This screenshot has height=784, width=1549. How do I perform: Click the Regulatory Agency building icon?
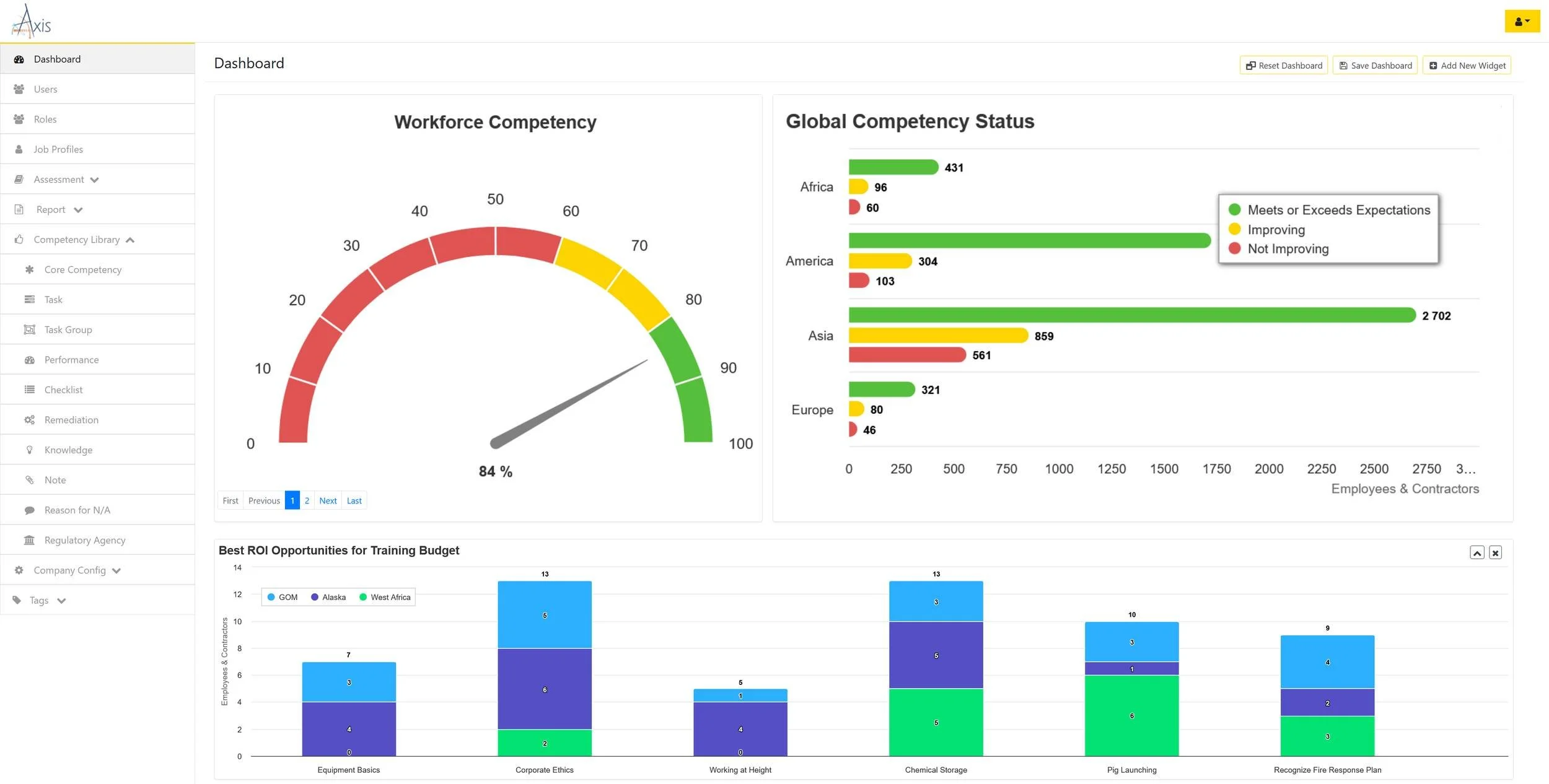point(29,540)
